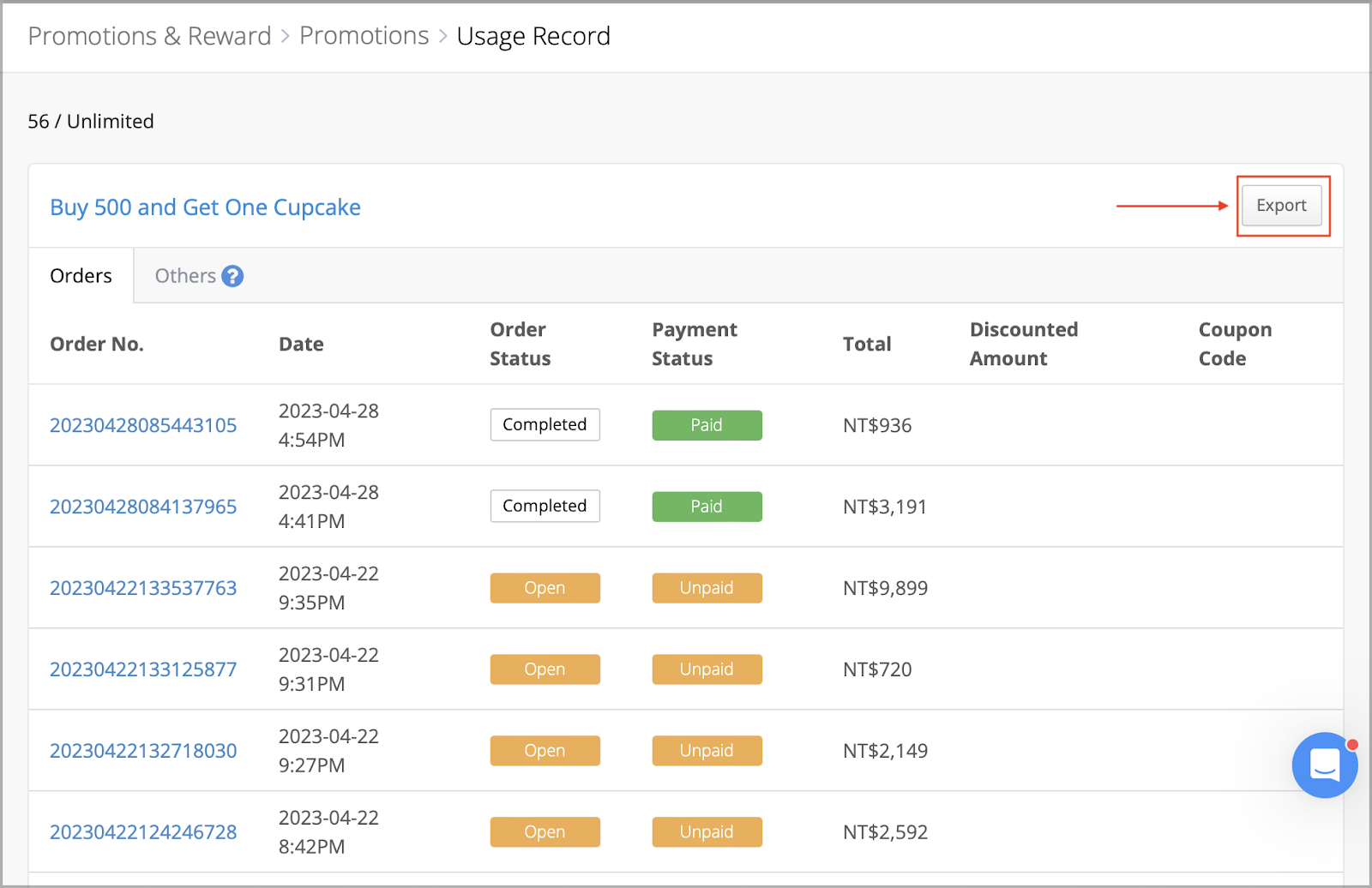Viewport: 1372px width, 888px height.
Task: Click the Coupon Code column header
Action: point(1235,345)
